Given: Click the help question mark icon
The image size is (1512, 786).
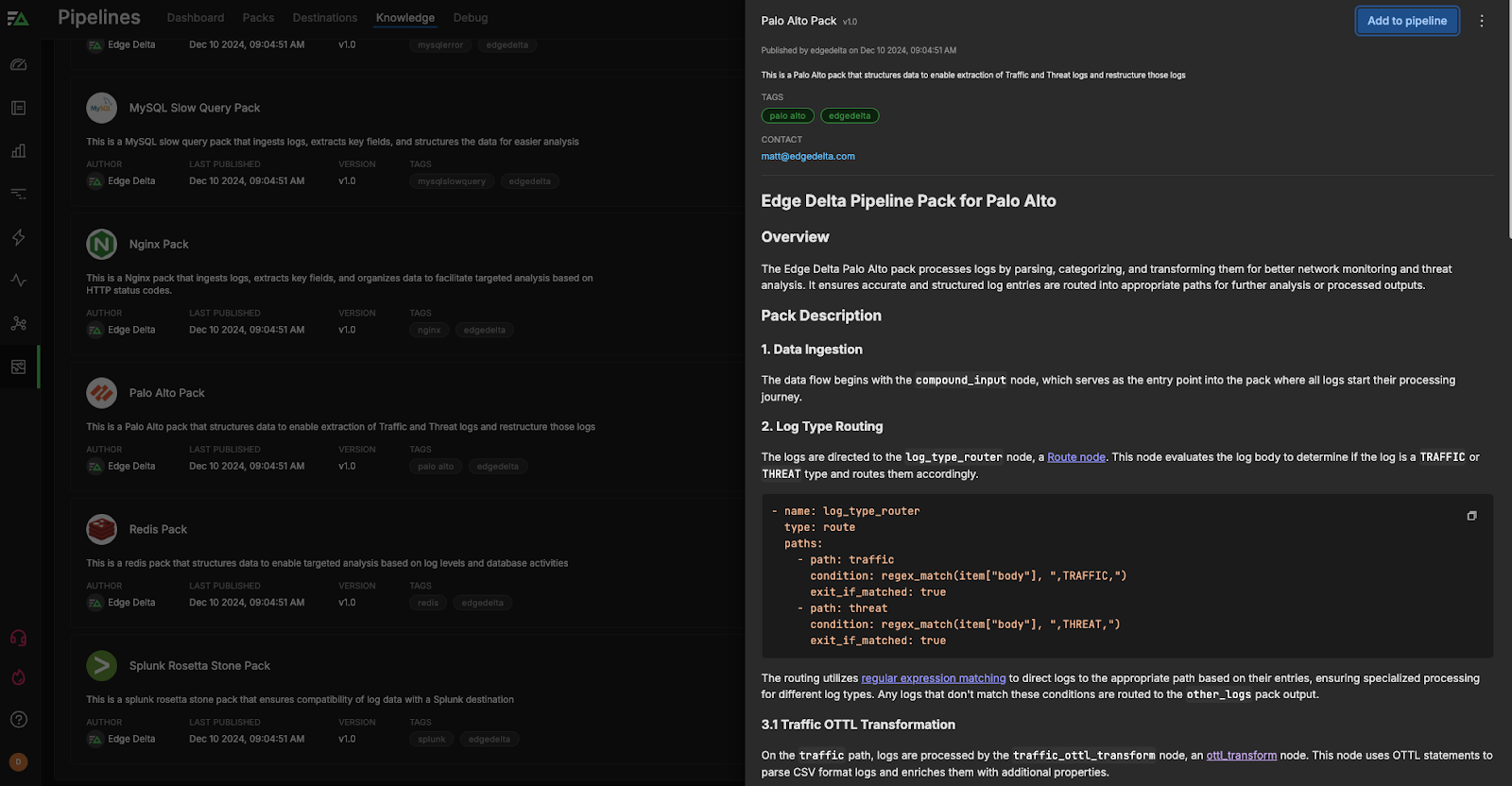Looking at the screenshot, I should [x=18, y=720].
